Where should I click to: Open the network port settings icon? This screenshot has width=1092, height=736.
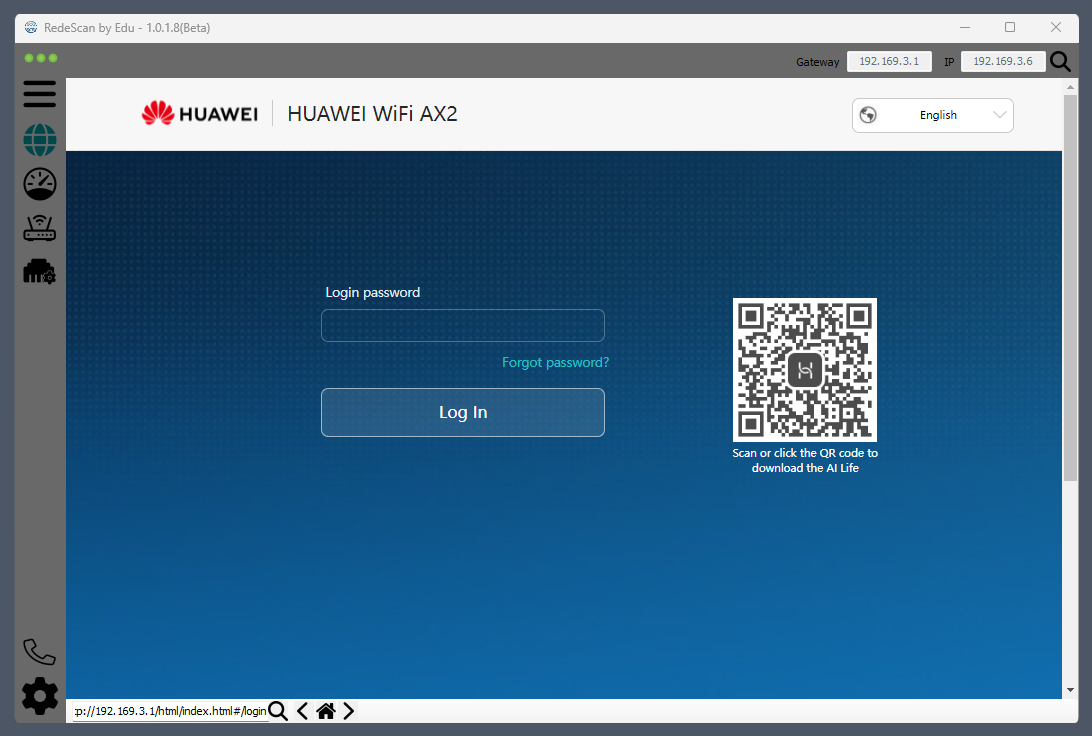(x=40, y=271)
